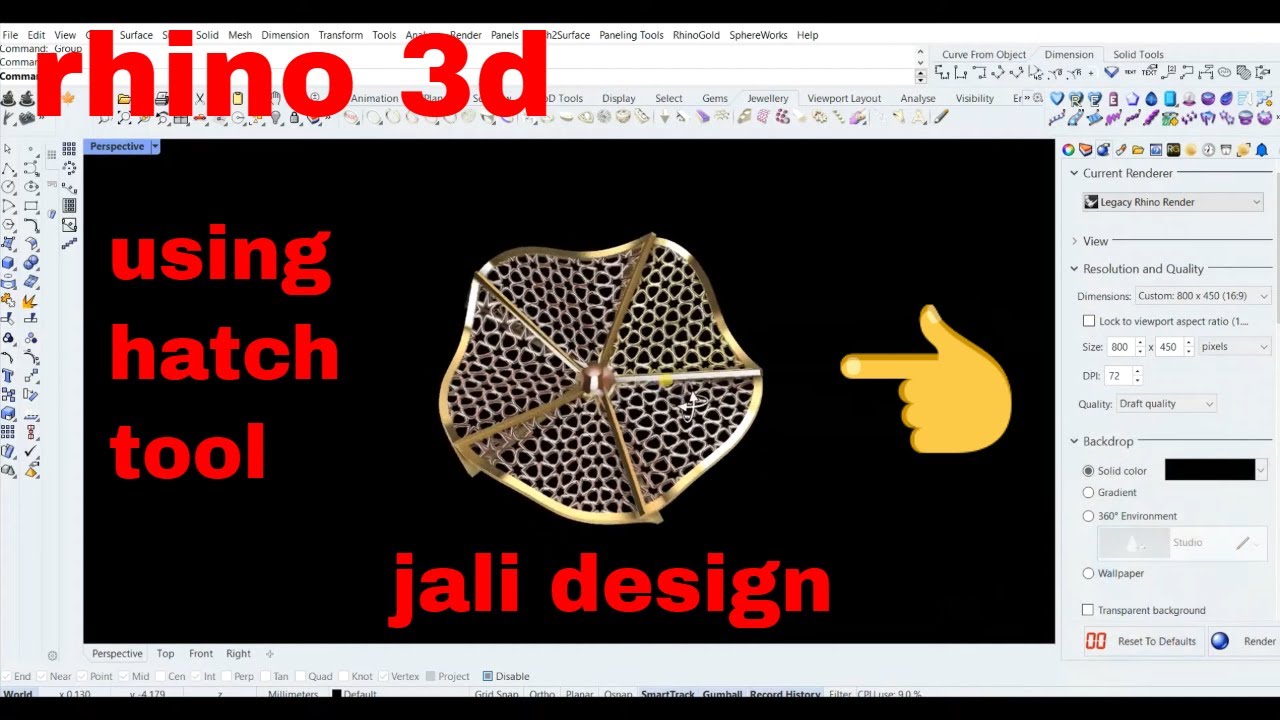The width and height of the screenshot is (1280, 720).
Task: Switch to the Solid Tools tab
Action: pos(1138,55)
